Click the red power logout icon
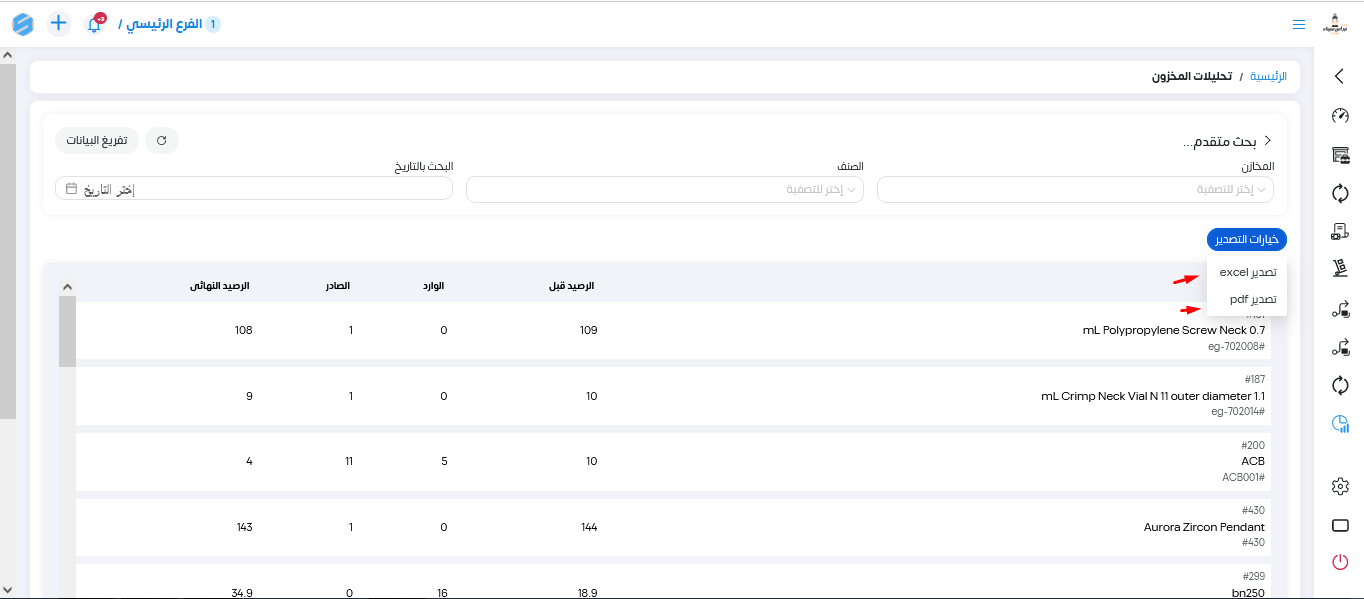Viewport: 1364px width, 599px height. tap(1340, 562)
